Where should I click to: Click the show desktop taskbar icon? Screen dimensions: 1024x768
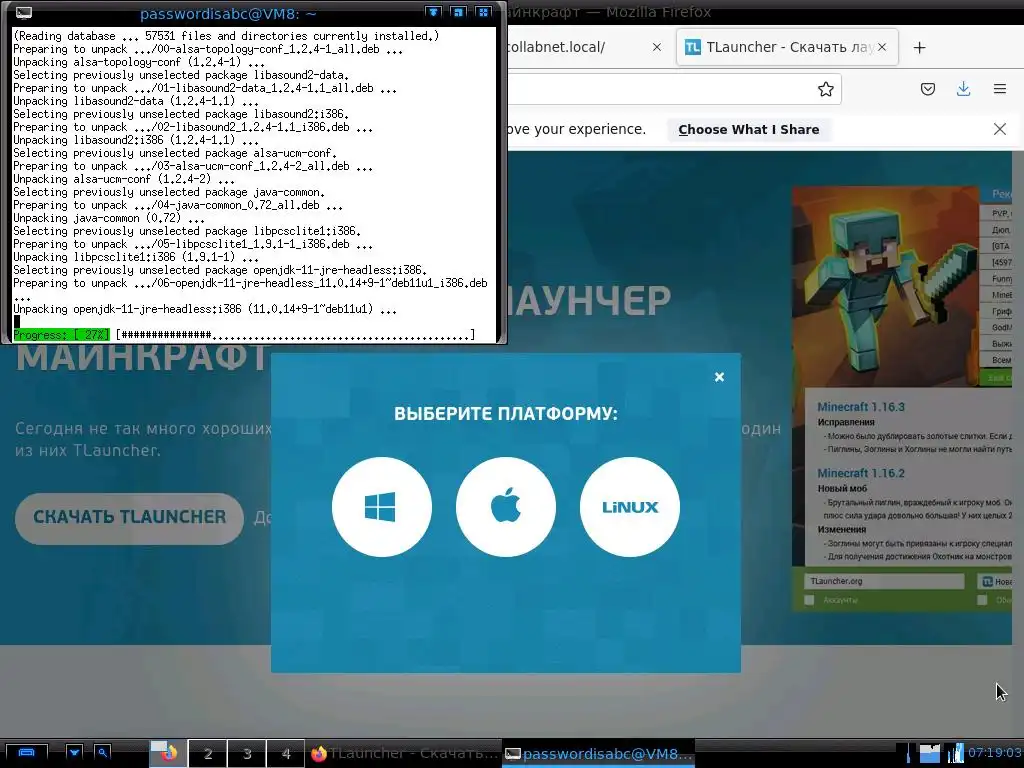(x=26, y=754)
